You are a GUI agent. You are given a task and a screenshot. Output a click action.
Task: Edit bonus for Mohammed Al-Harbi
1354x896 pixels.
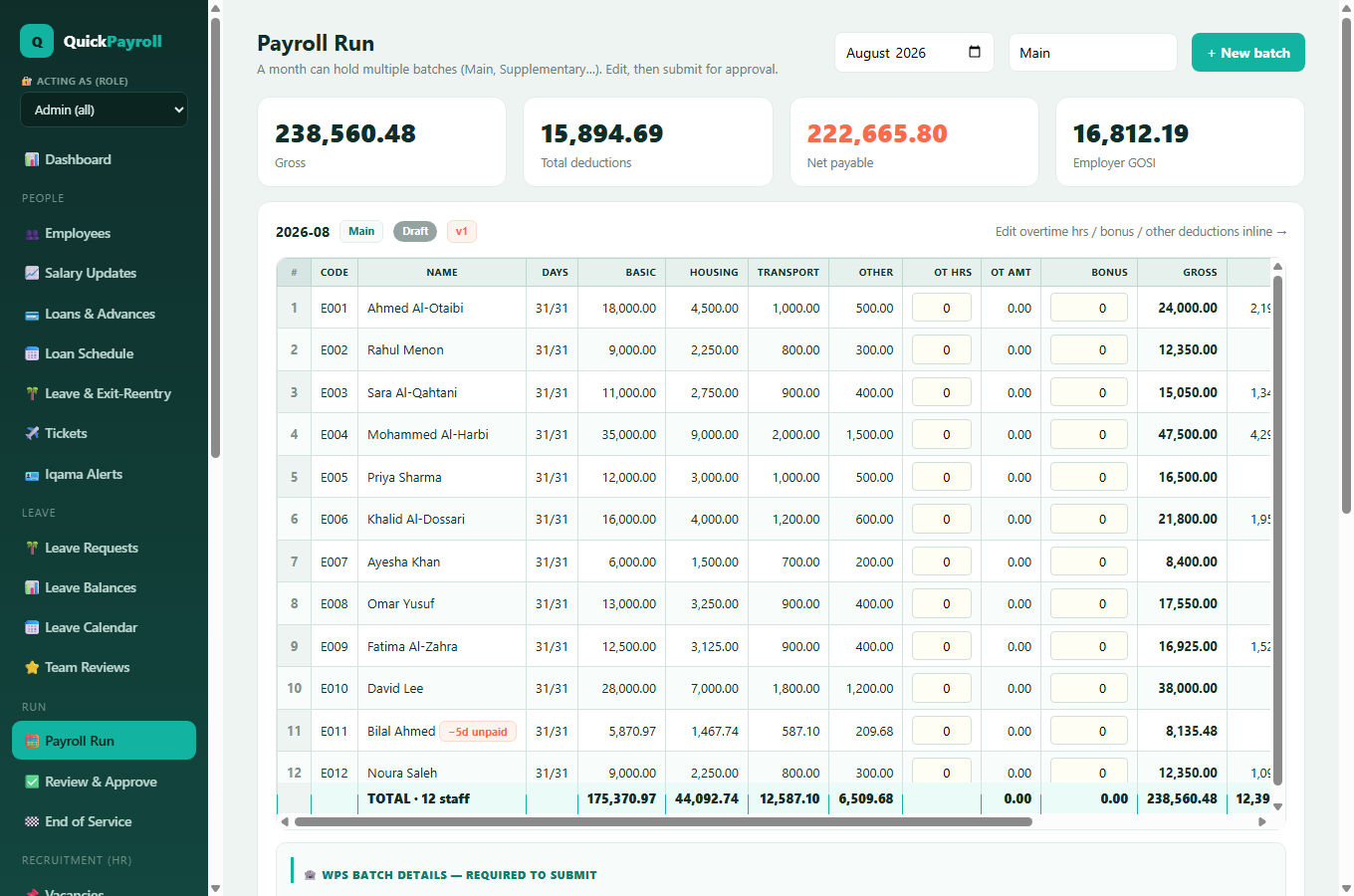coord(1089,435)
